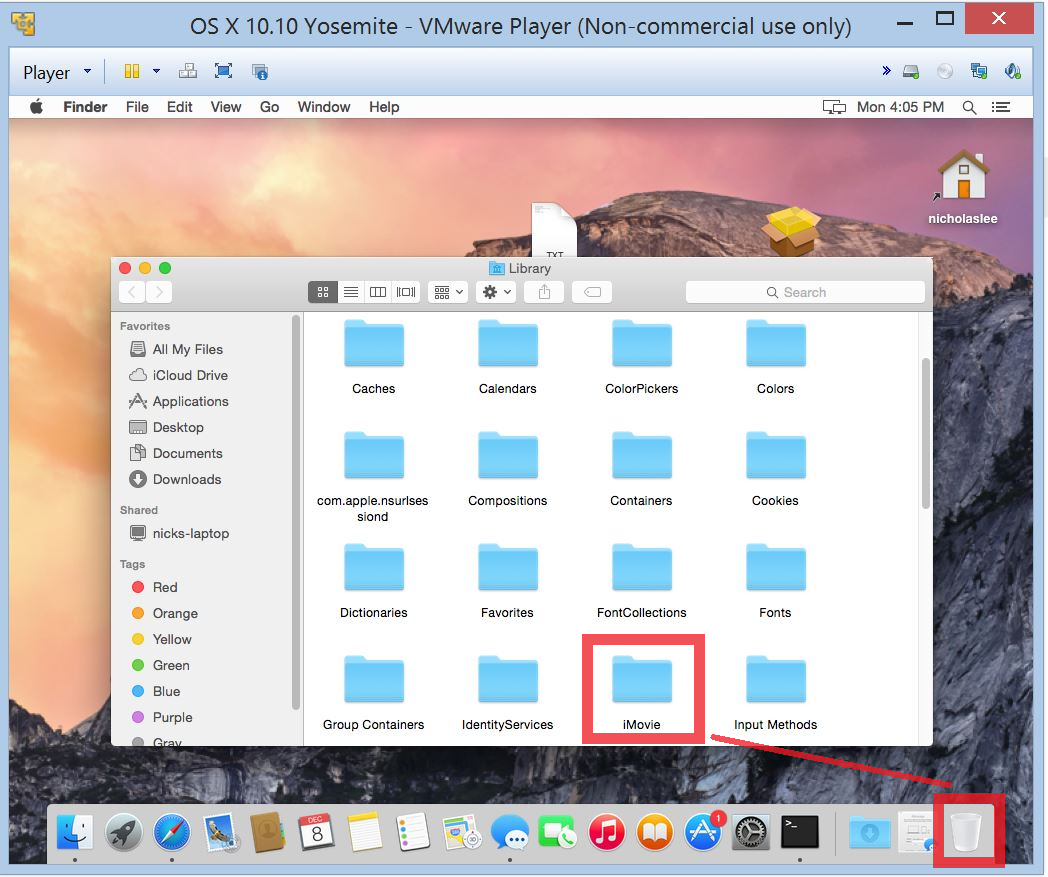Screen dimensions: 1048x877
Task: Switch Finder to Cover Flow view
Action: tap(406, 292)
